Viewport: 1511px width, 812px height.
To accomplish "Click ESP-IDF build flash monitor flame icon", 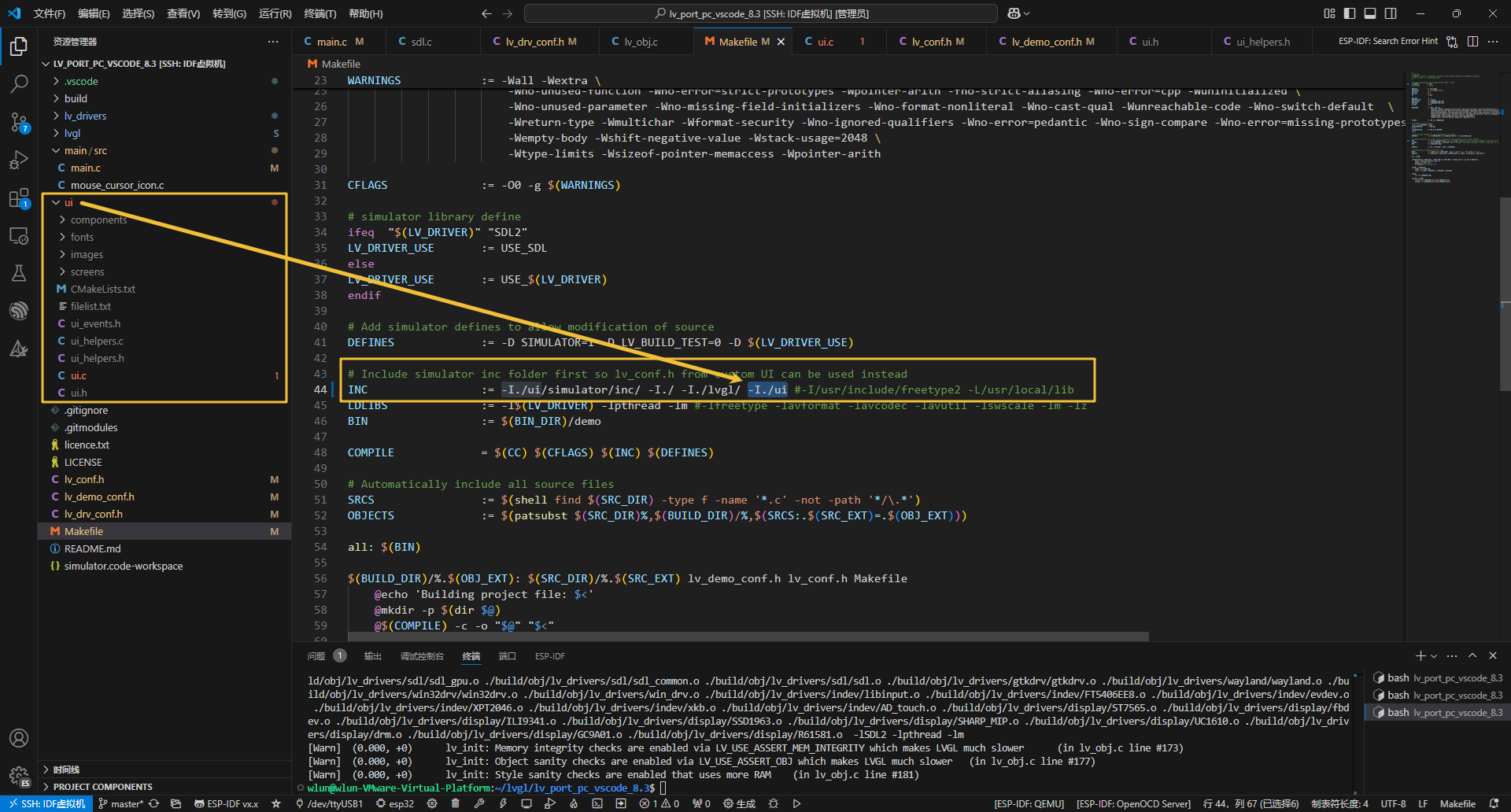I will click(x=574, y=803).
